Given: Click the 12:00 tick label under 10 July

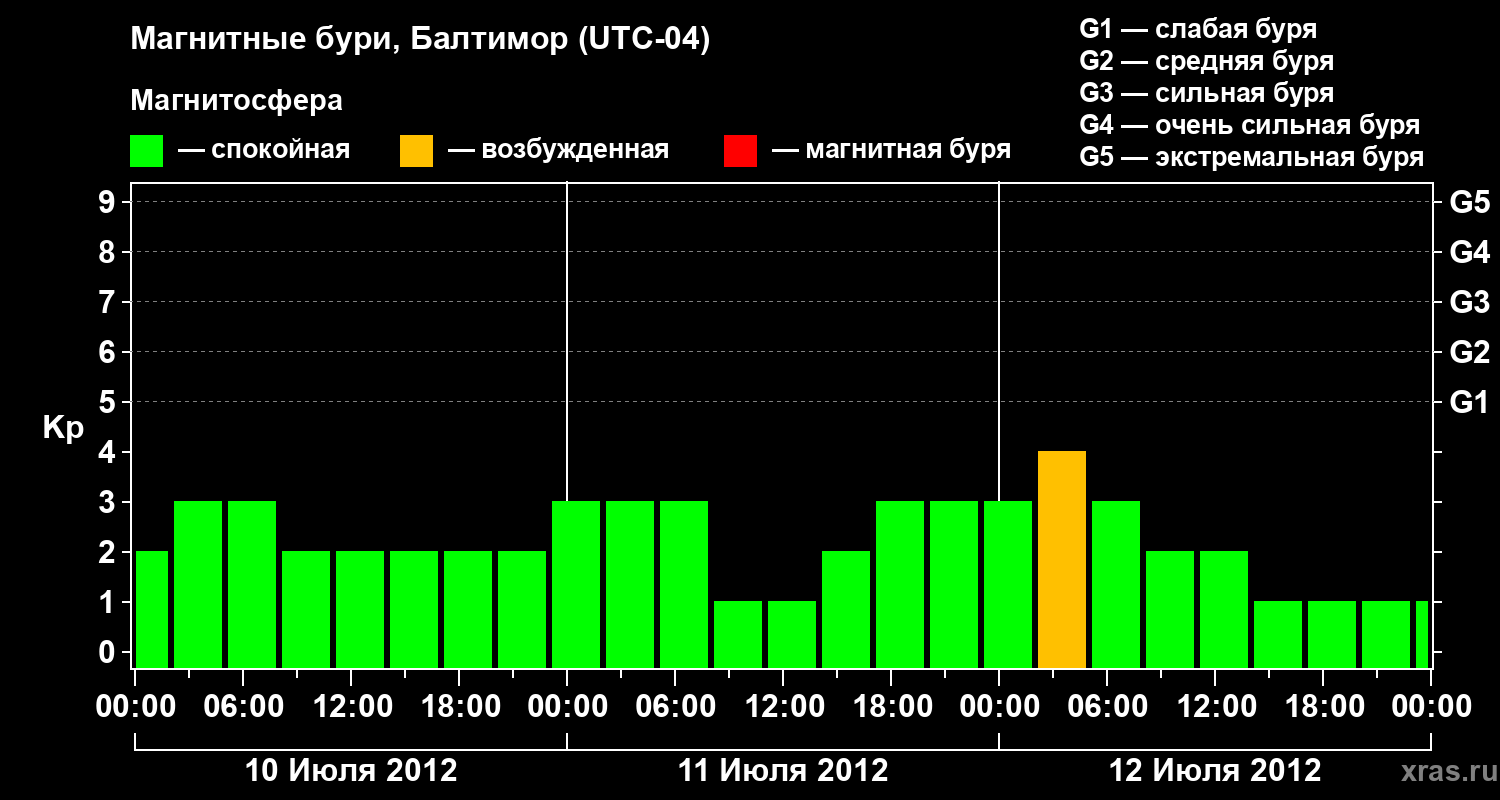Looking at the screenshot, I should pyautogui.click(x=351, y=707).
